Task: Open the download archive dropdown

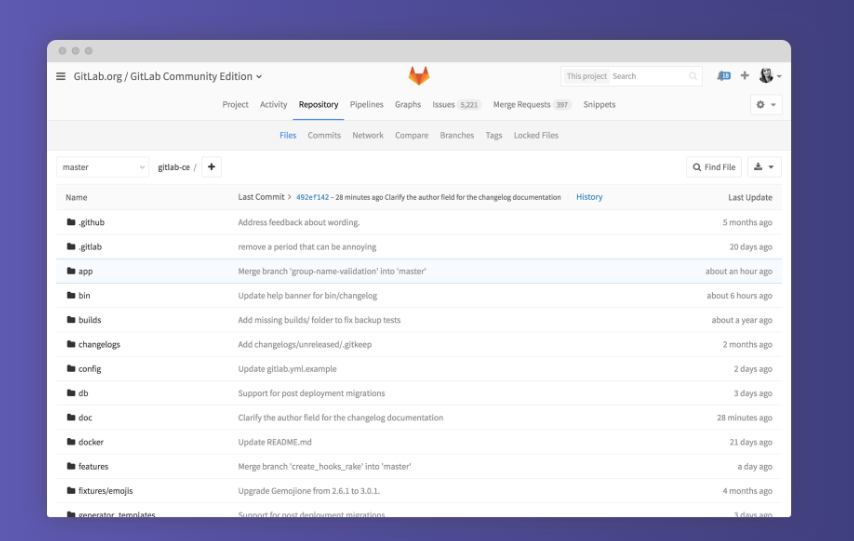Action: tap(764, 167)
